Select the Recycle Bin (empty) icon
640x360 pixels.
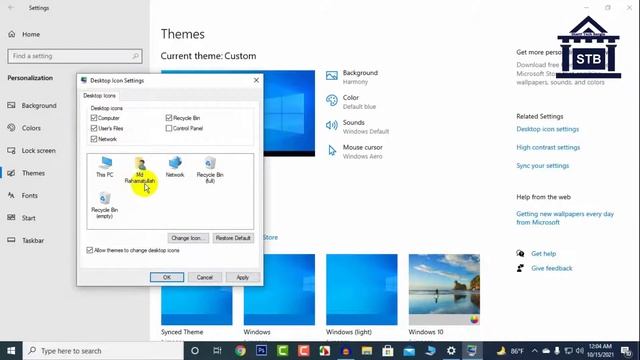point(104,205)
